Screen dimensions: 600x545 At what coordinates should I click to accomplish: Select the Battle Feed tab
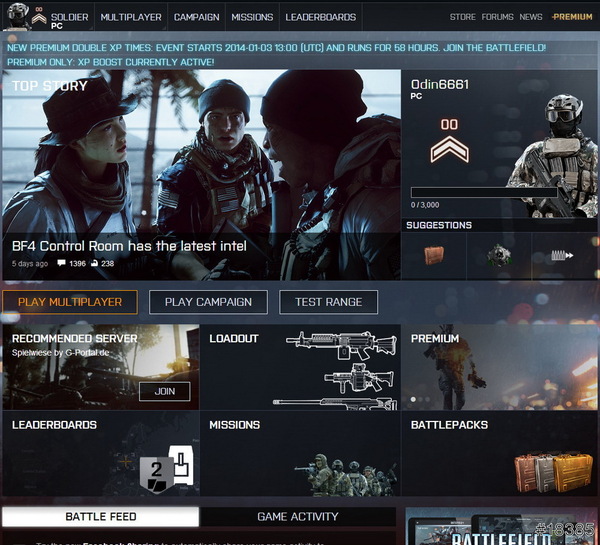click(x=100, y=517)
